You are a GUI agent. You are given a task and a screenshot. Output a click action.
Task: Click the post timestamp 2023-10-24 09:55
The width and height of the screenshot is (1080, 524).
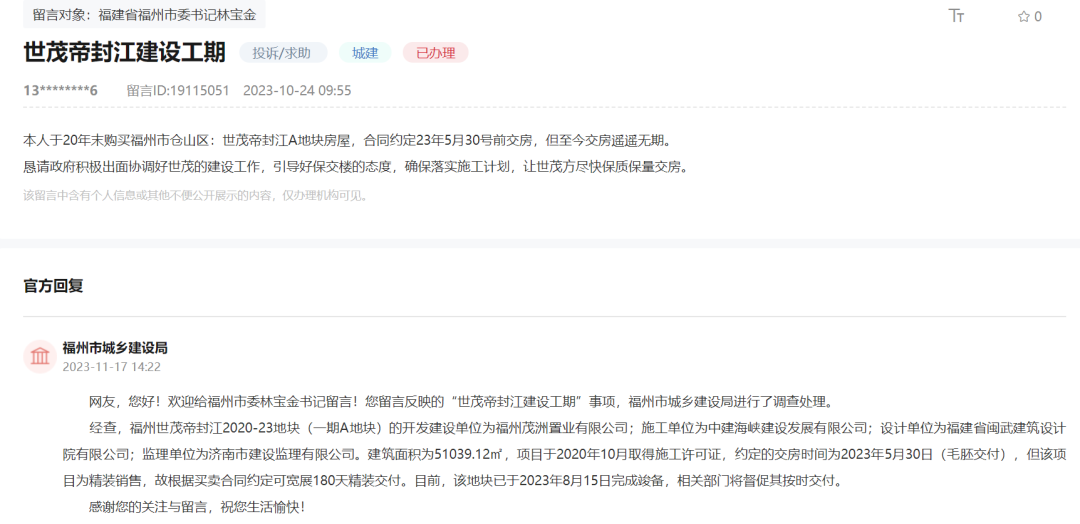(x=297, y=90)
